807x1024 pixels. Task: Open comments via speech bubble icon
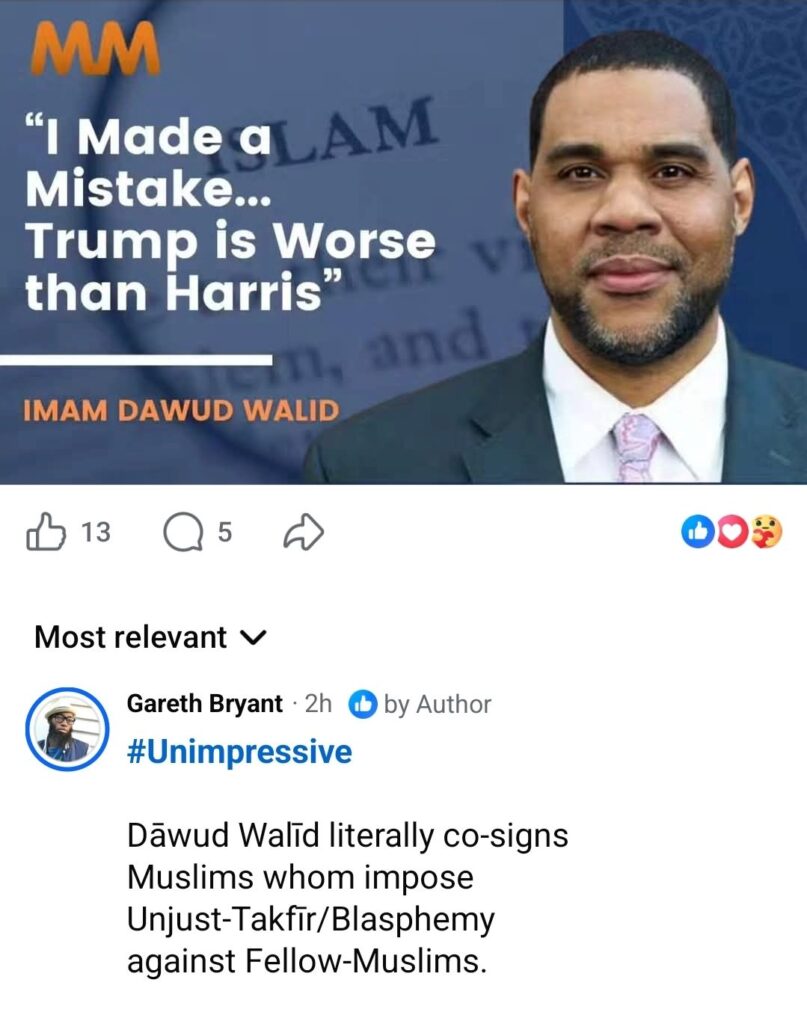tap(183, 532)
